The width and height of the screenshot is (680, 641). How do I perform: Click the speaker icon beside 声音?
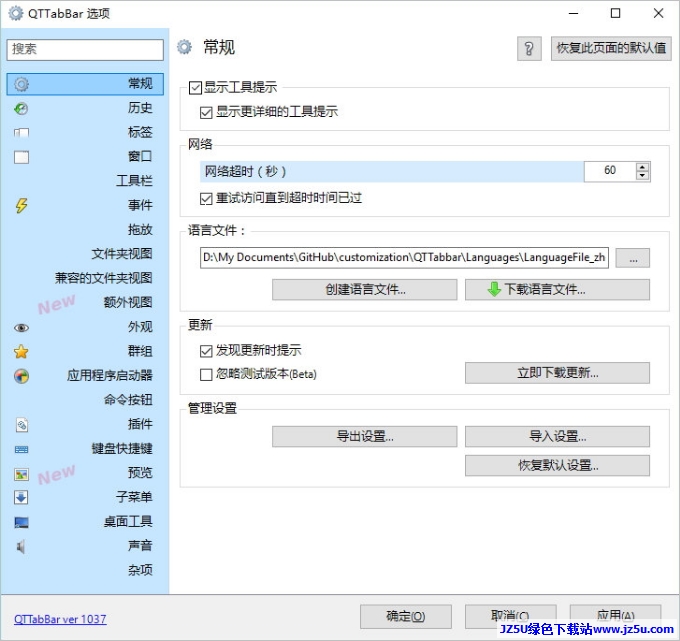point(21,546)
